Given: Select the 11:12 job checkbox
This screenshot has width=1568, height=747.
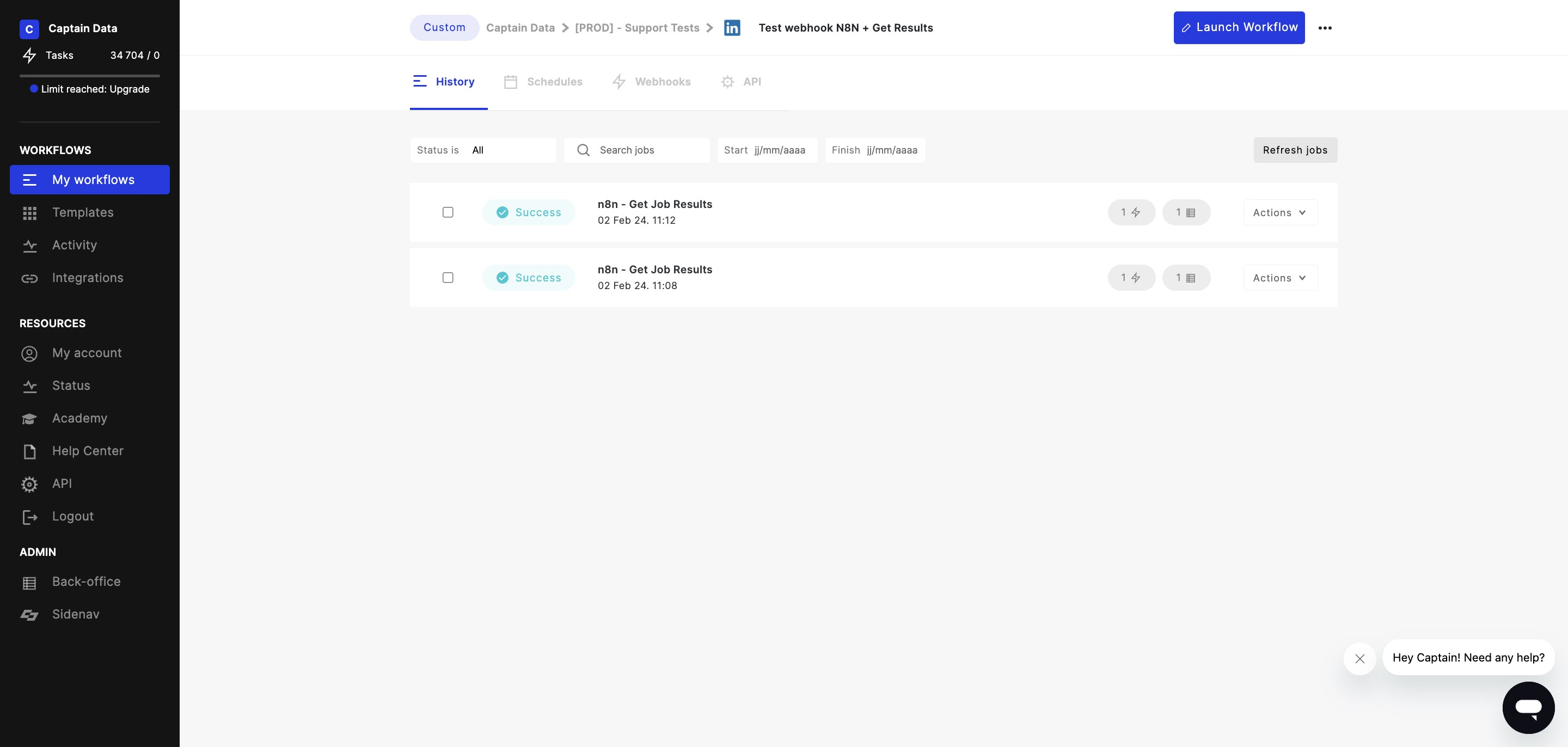Looking at the screenshot, I should point(448,212).
